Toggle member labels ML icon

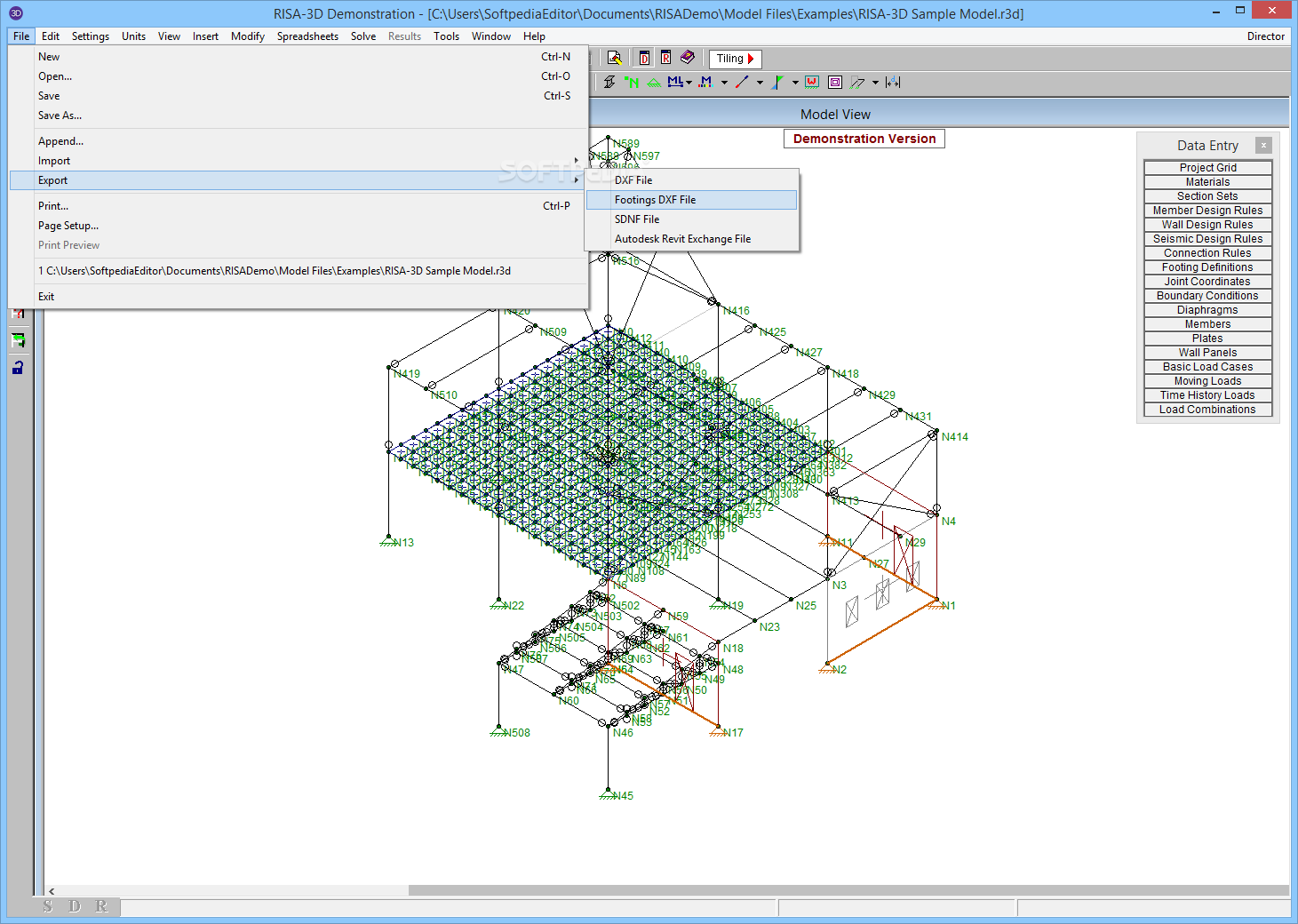click(x=675, y=82)
